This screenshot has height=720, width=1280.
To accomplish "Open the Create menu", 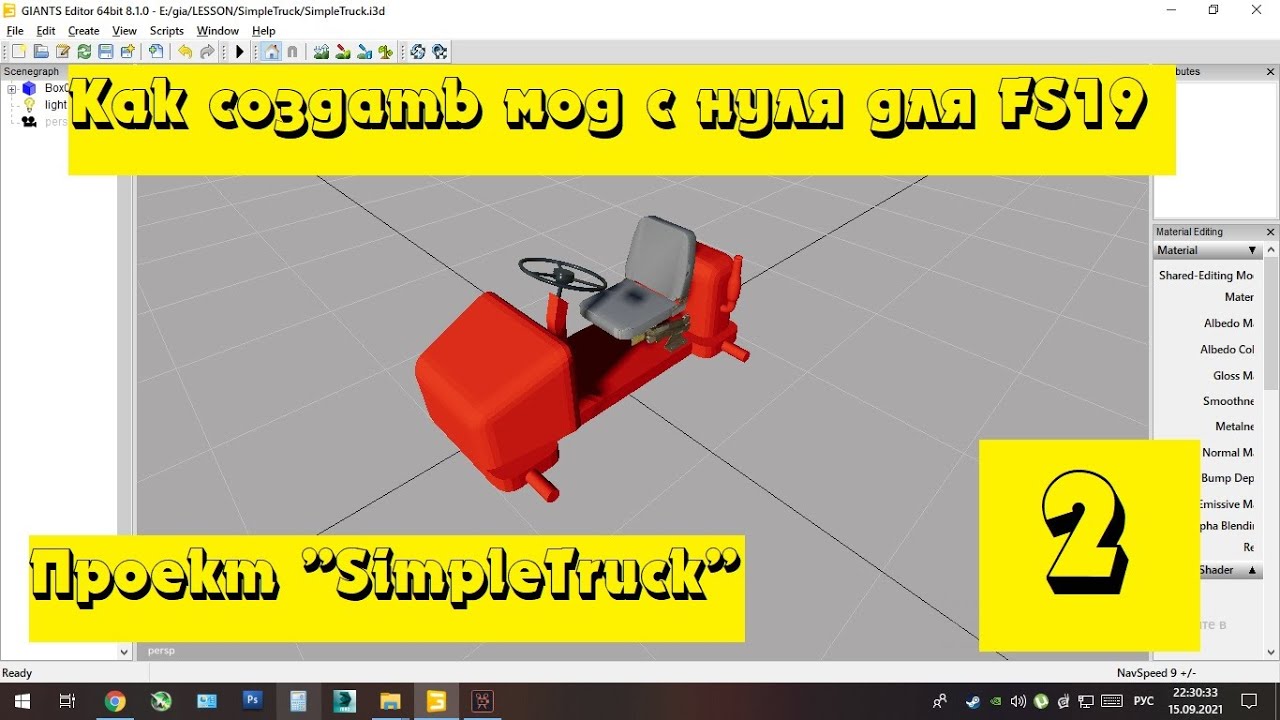I will (x=84, y=31).
